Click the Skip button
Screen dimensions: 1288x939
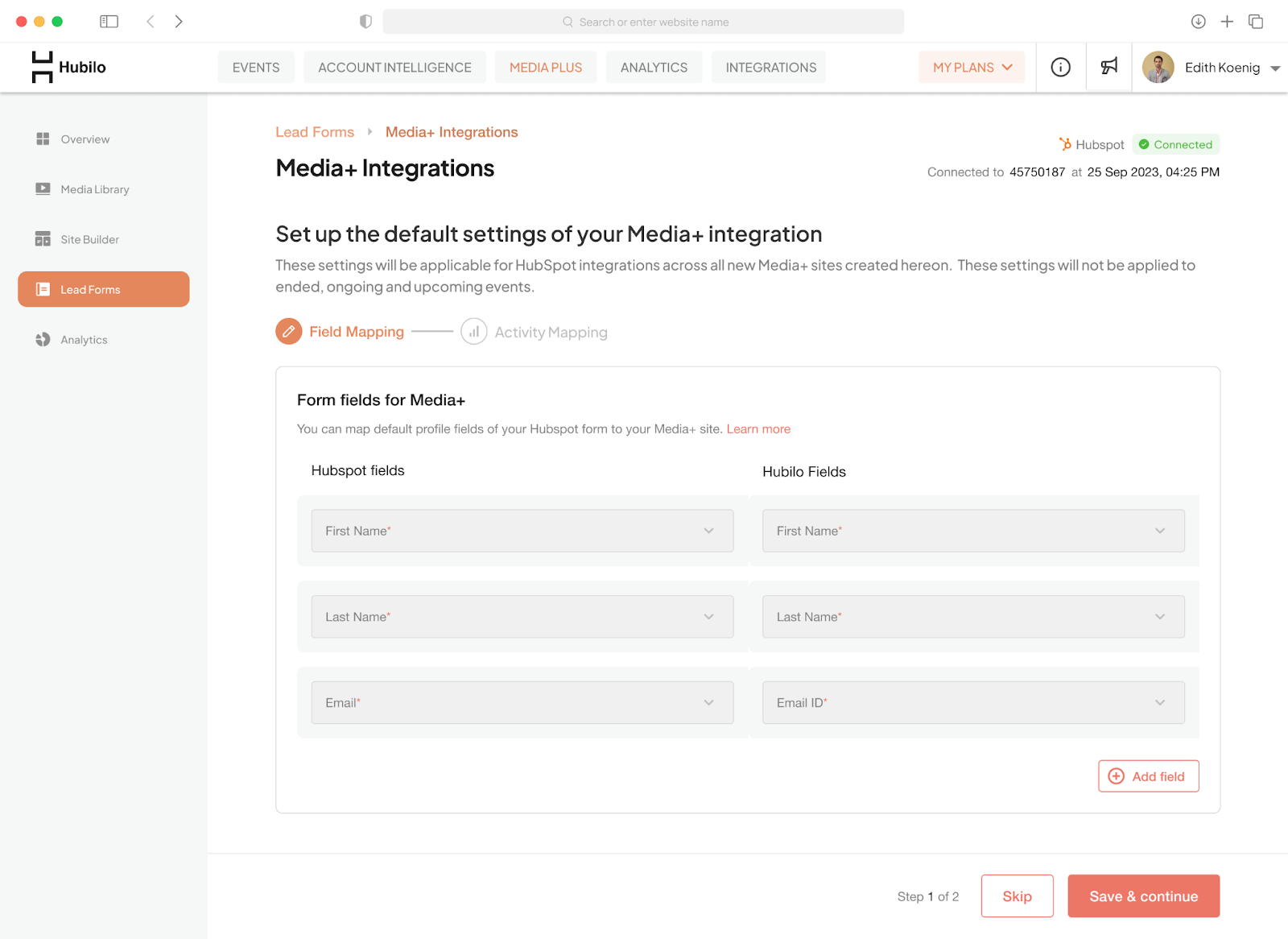tap(1017, 896)
